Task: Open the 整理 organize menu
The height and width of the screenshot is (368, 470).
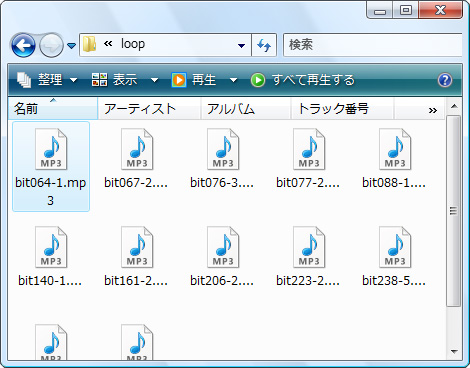Action: pyautogui.click(x=47, y=80)
